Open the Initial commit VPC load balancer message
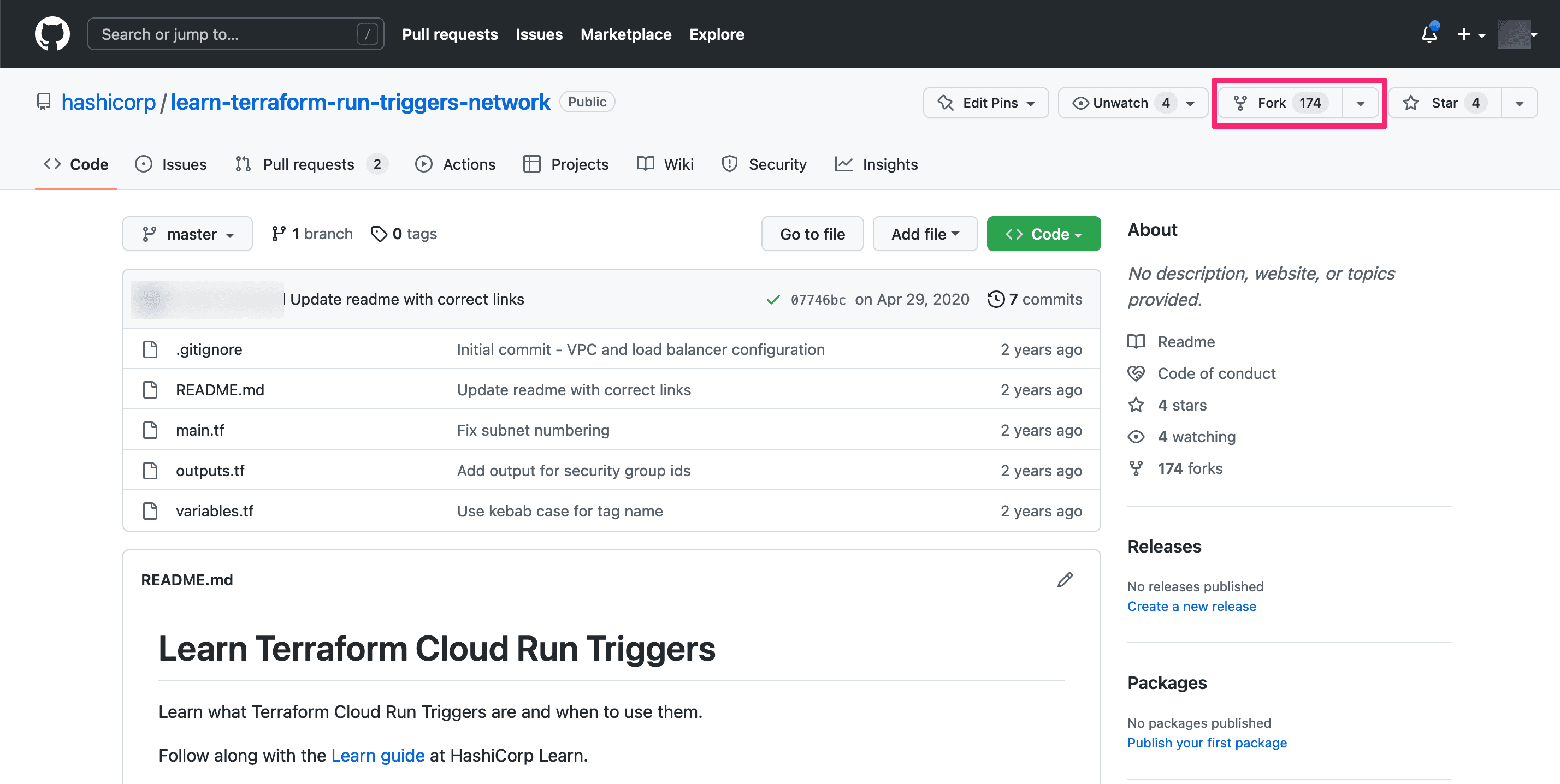The image size is (1560, 784). (x=641, y=349)
